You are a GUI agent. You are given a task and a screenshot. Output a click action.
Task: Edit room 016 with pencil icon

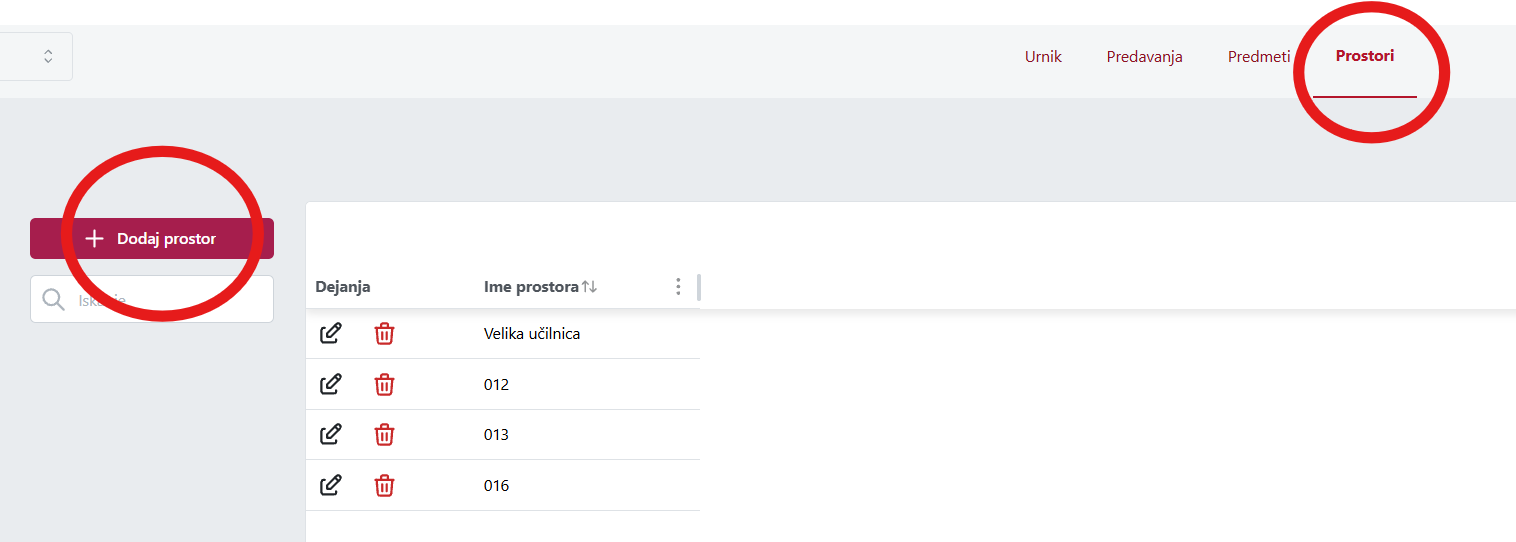pos(330,485)
